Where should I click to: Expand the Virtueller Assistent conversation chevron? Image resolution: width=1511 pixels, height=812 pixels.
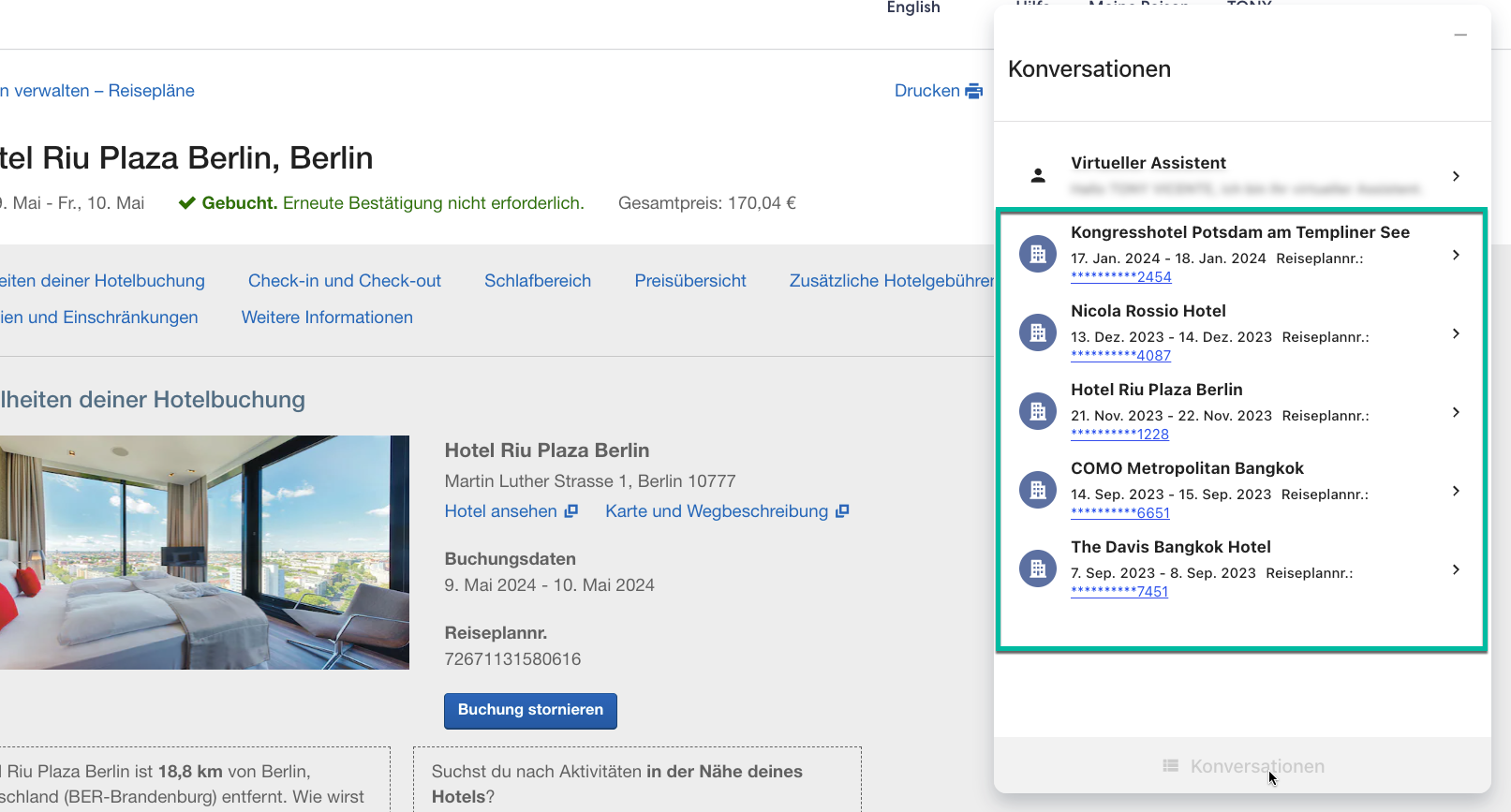(1456, 176)
